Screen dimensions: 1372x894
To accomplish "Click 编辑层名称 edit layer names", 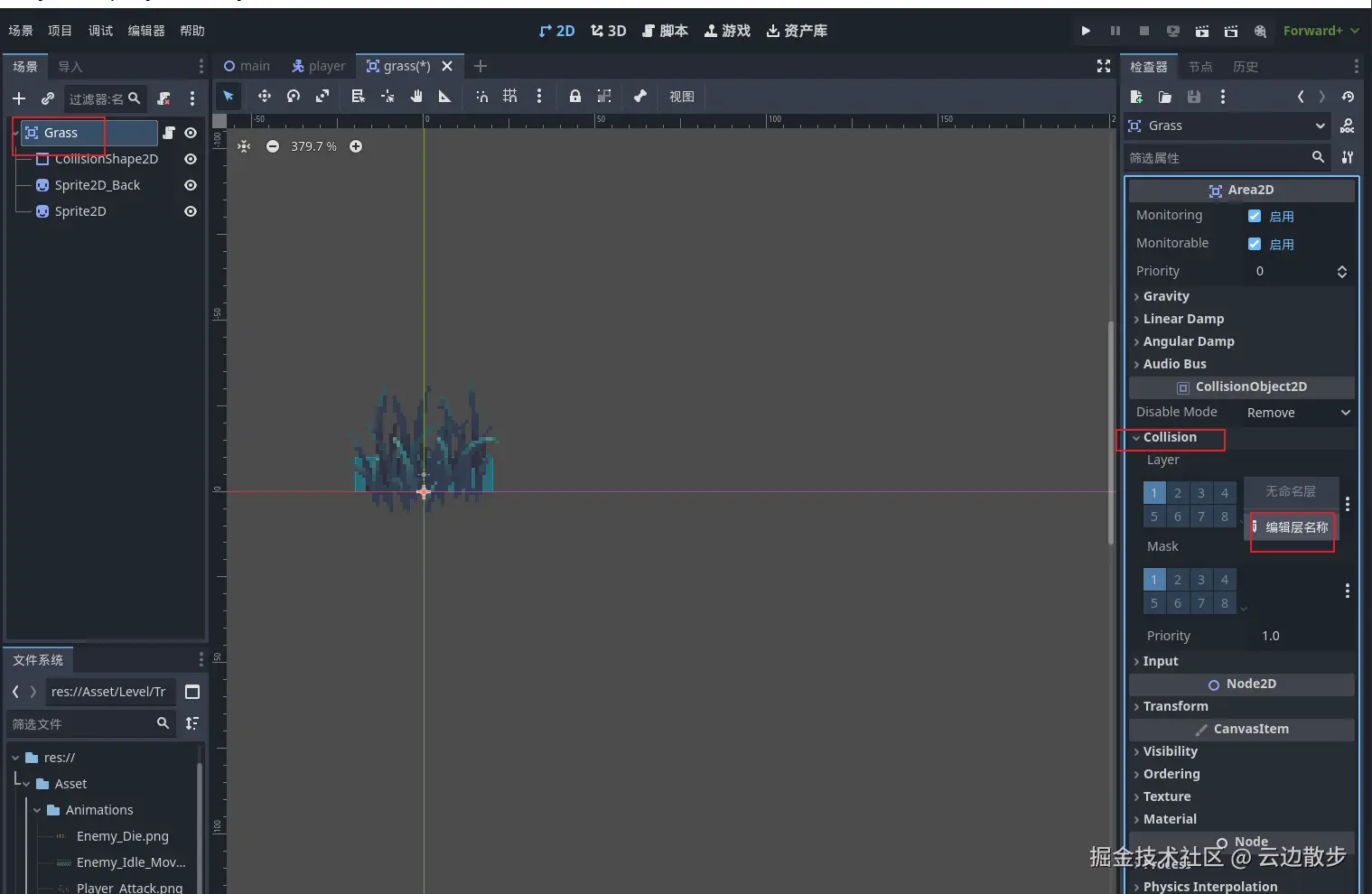I will pyautogui.click(x=1290, y=527).
